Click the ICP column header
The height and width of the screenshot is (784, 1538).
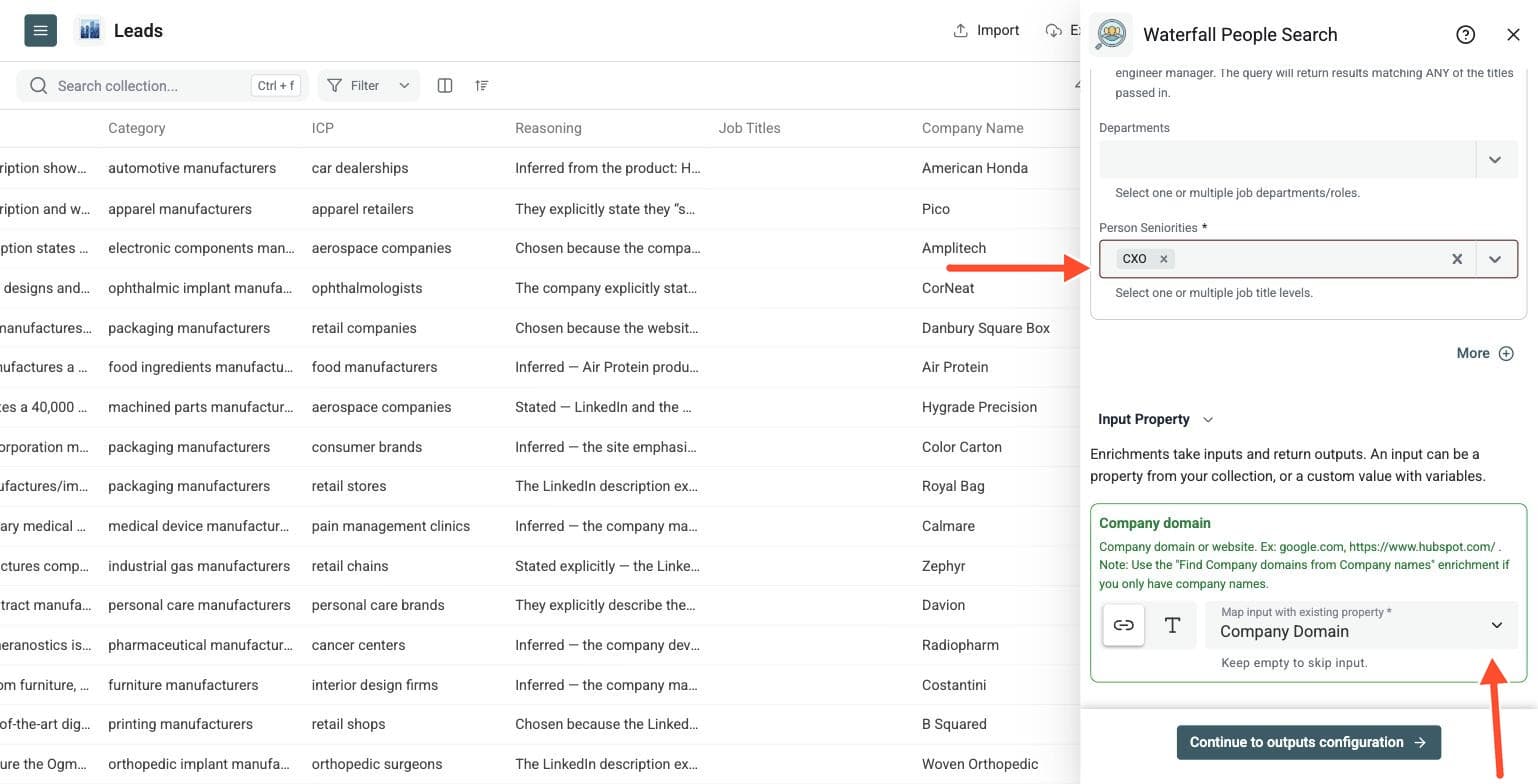pos(323,128)
